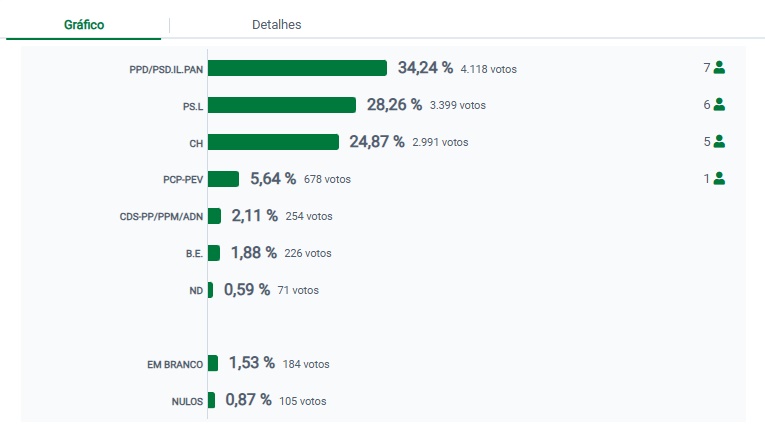Select the Gráfico tab

tap(84, 24)
